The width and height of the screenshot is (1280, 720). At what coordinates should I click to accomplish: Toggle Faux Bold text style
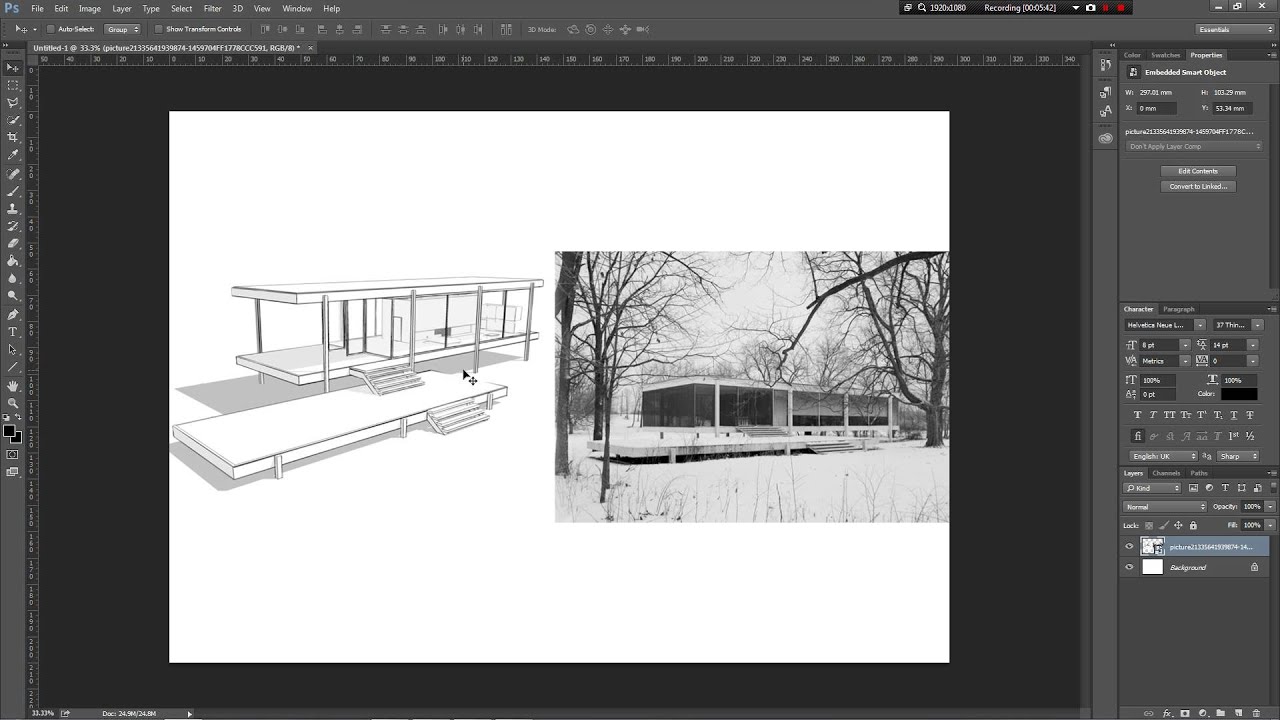tap(1137, 415)
